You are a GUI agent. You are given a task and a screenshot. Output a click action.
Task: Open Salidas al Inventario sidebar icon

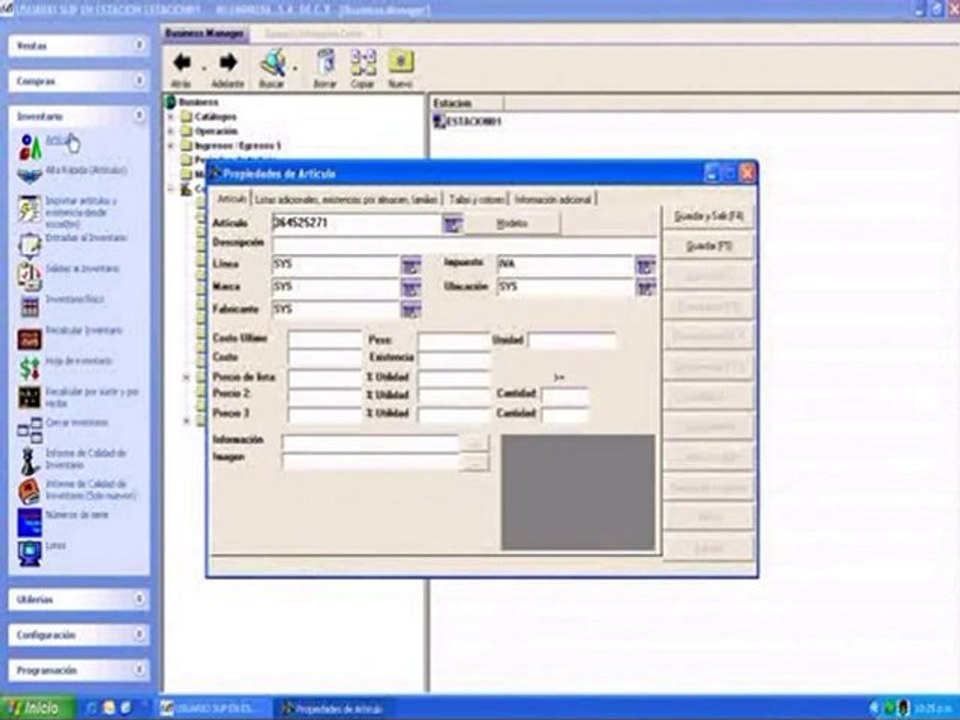(29, 276)
